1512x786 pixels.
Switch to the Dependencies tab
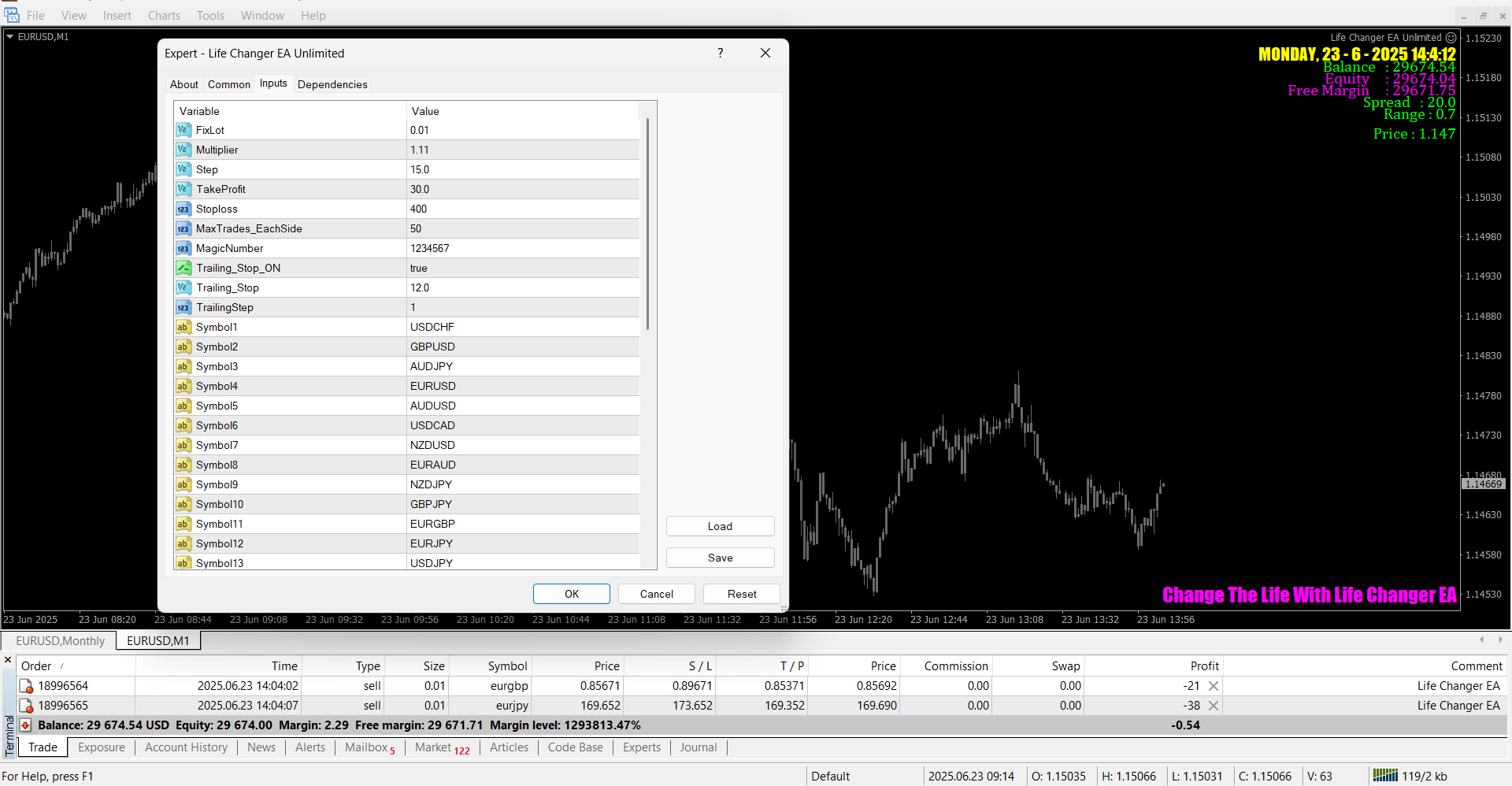pyautogui.click(x=332, y=84)
